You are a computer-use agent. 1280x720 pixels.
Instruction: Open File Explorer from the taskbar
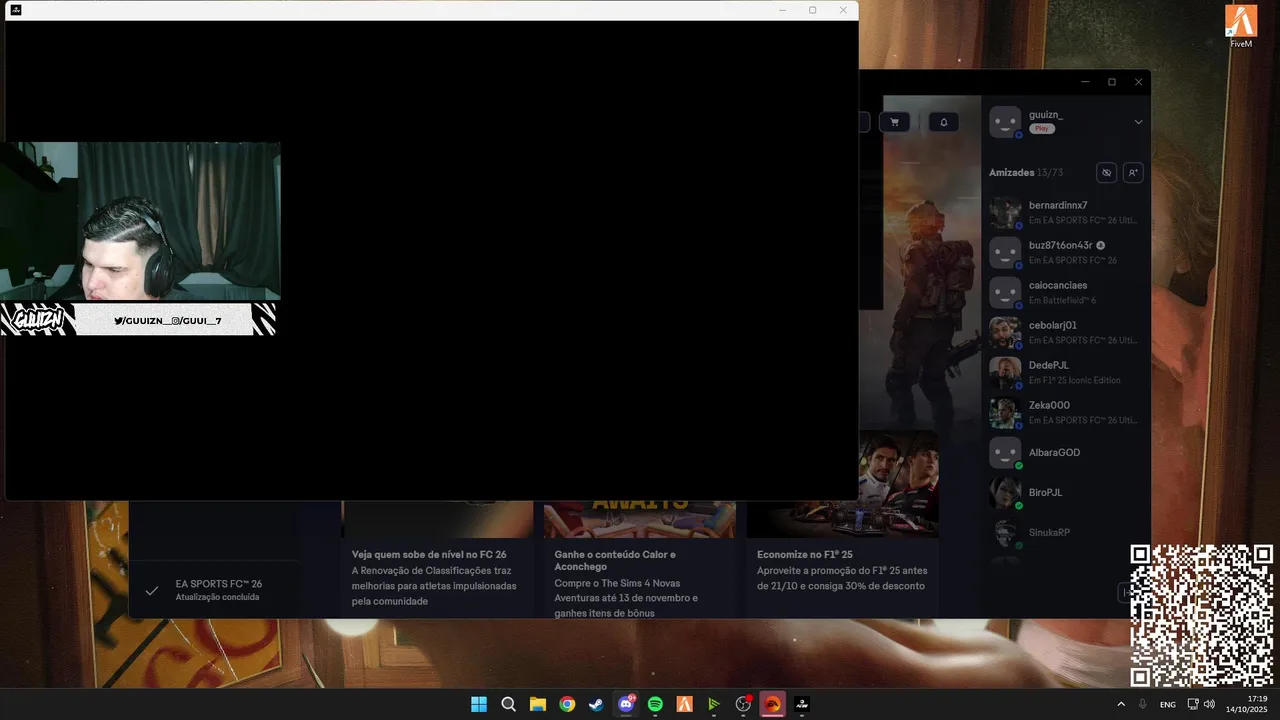click(537, 704)
